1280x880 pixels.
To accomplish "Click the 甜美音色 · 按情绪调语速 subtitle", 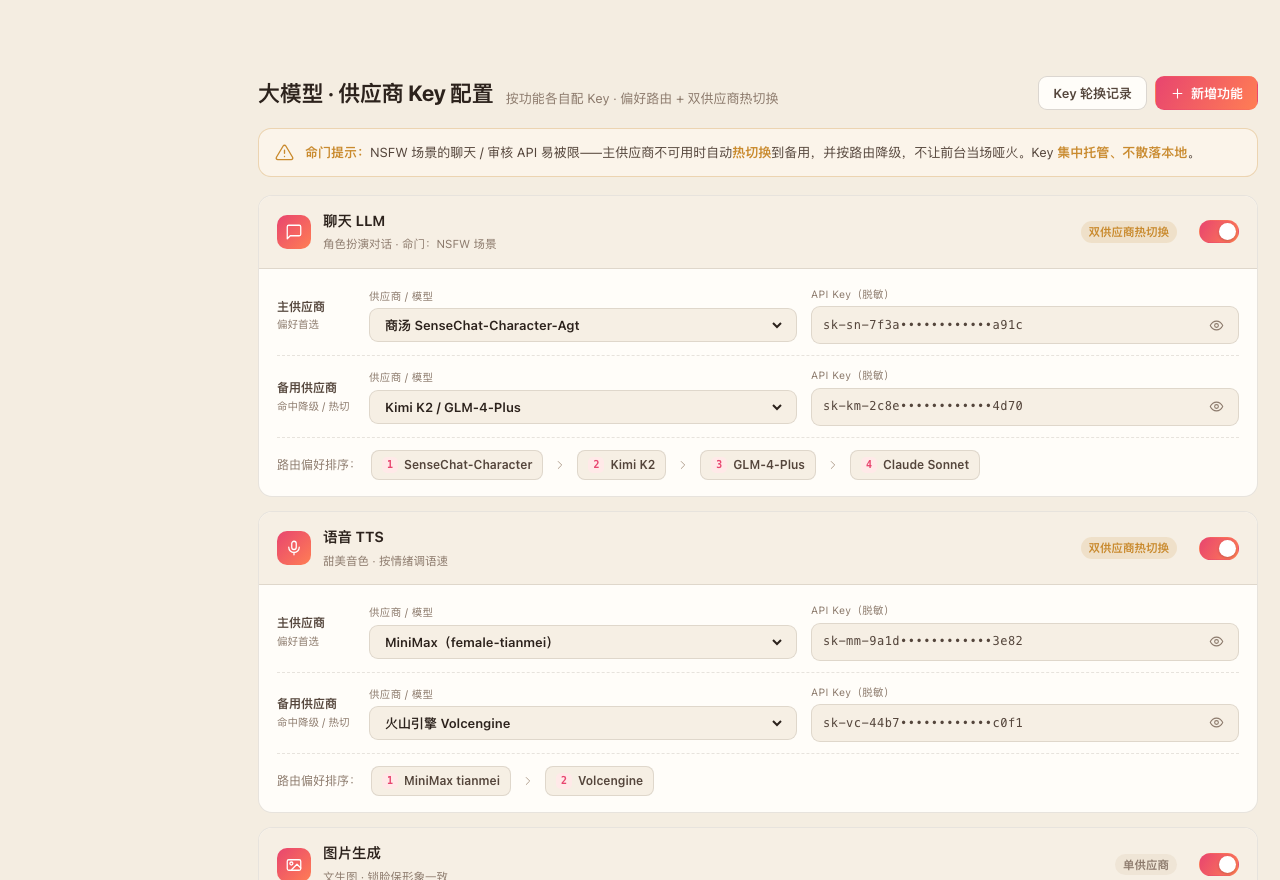I will tap(385, 561).
